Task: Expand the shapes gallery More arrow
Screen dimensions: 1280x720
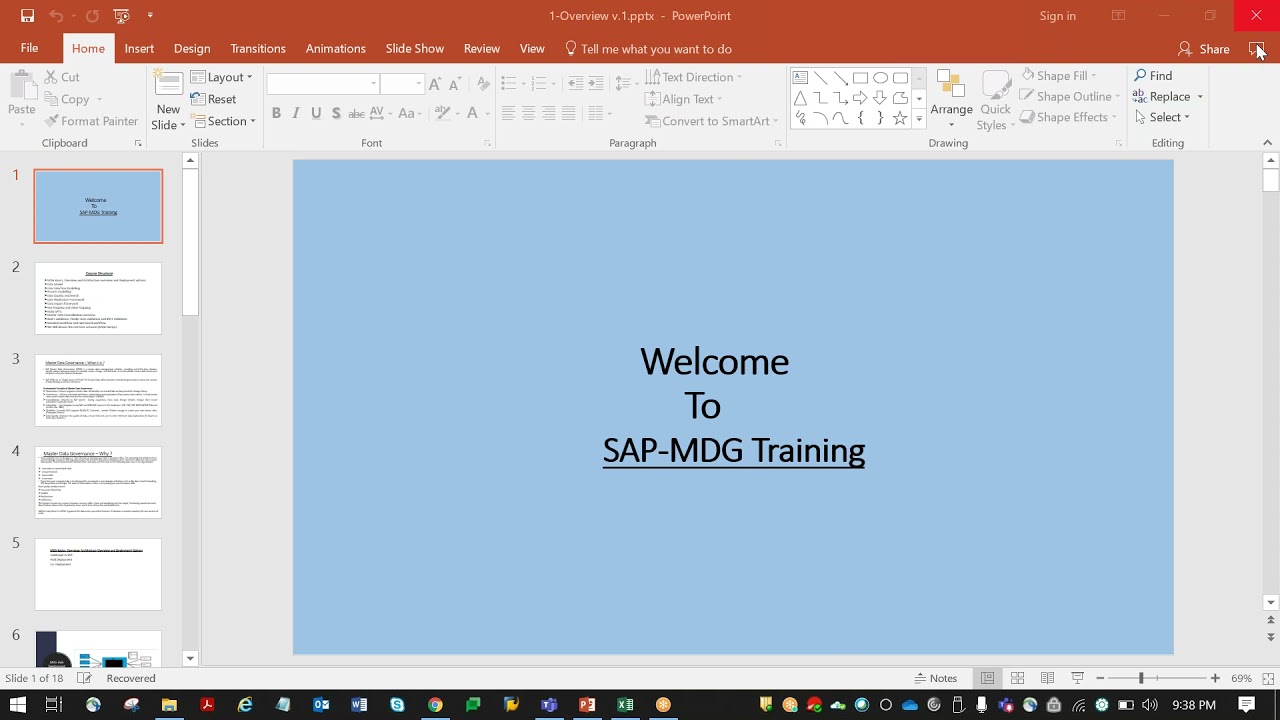Action: (919, 119)
